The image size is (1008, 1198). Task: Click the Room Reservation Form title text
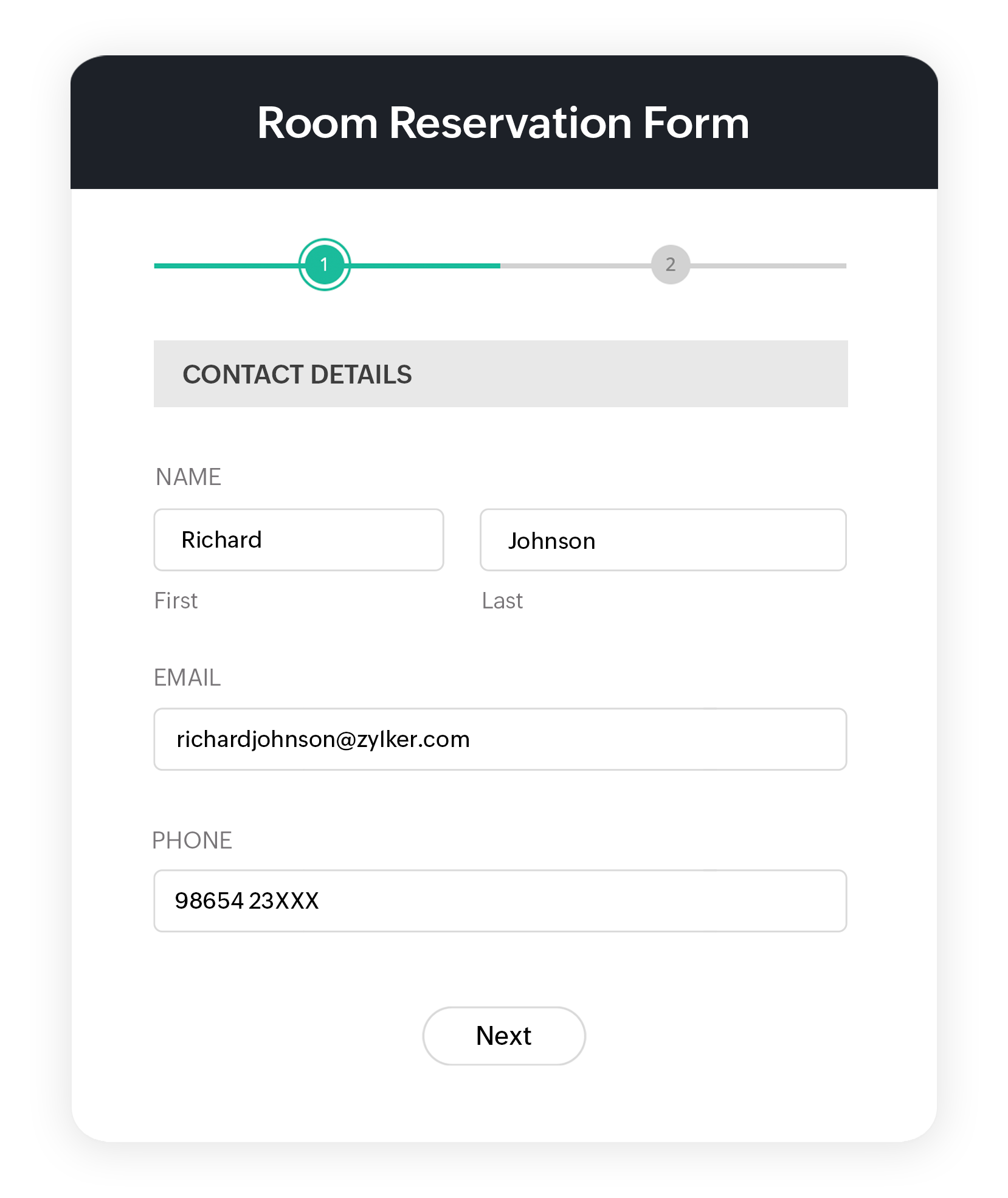(x=503, y=123)
